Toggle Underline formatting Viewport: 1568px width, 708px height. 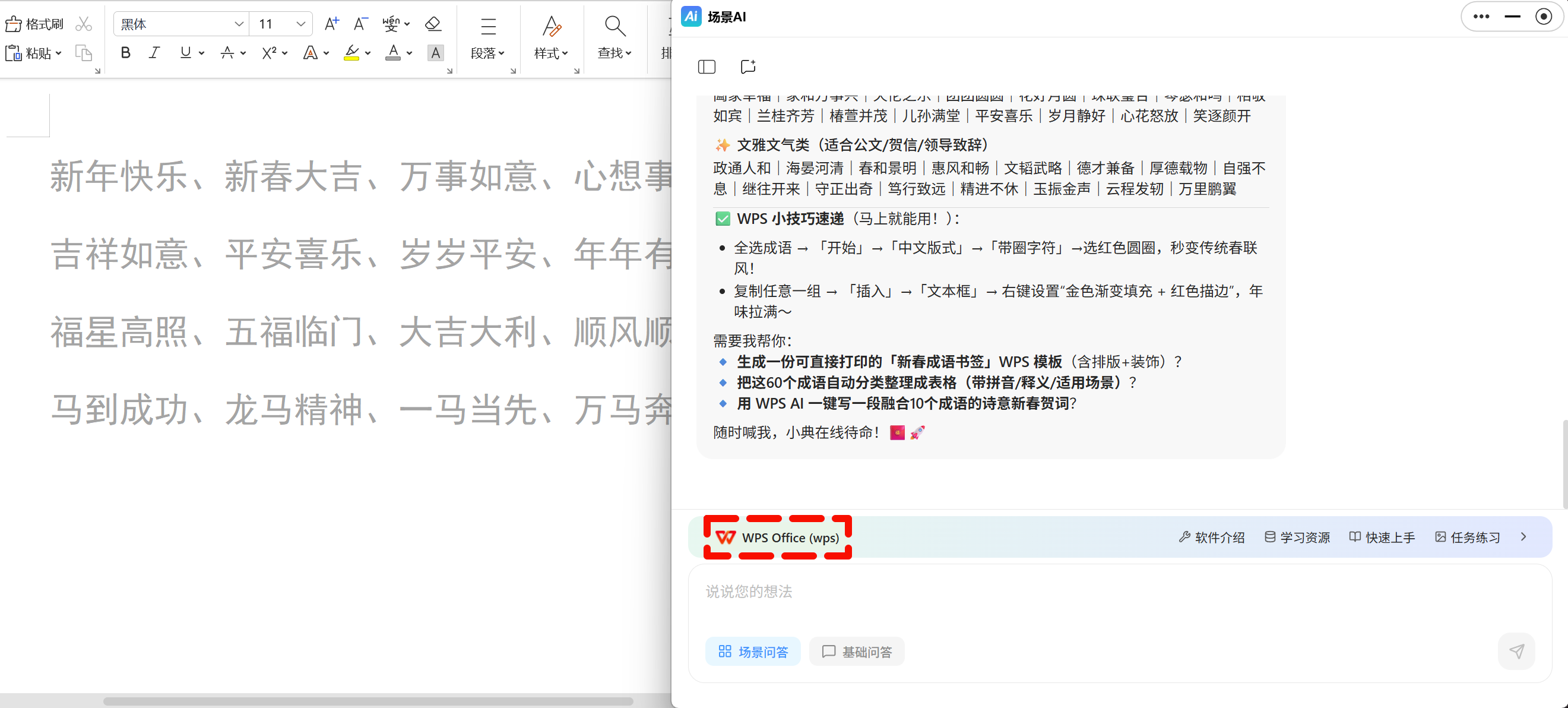[x=185, y=53]
